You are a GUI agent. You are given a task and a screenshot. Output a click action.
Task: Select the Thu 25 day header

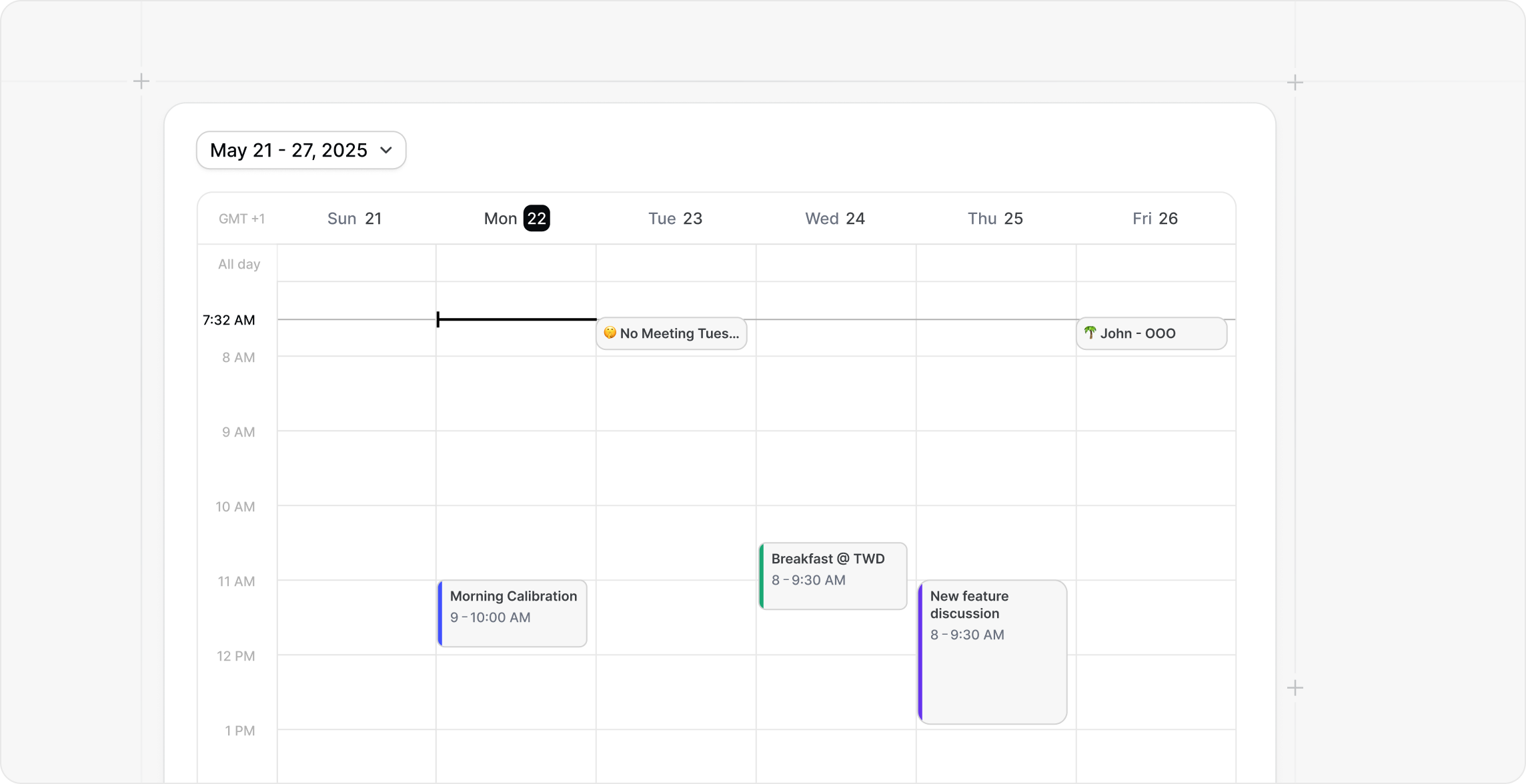[994, 219]
